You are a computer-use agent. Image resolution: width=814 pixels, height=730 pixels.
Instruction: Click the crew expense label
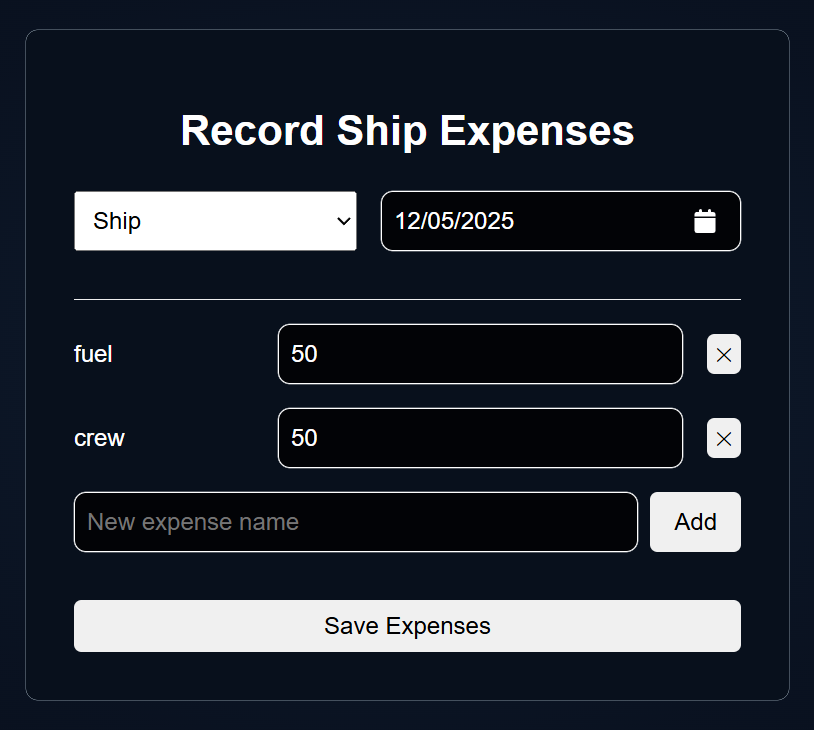coord(99,439)
